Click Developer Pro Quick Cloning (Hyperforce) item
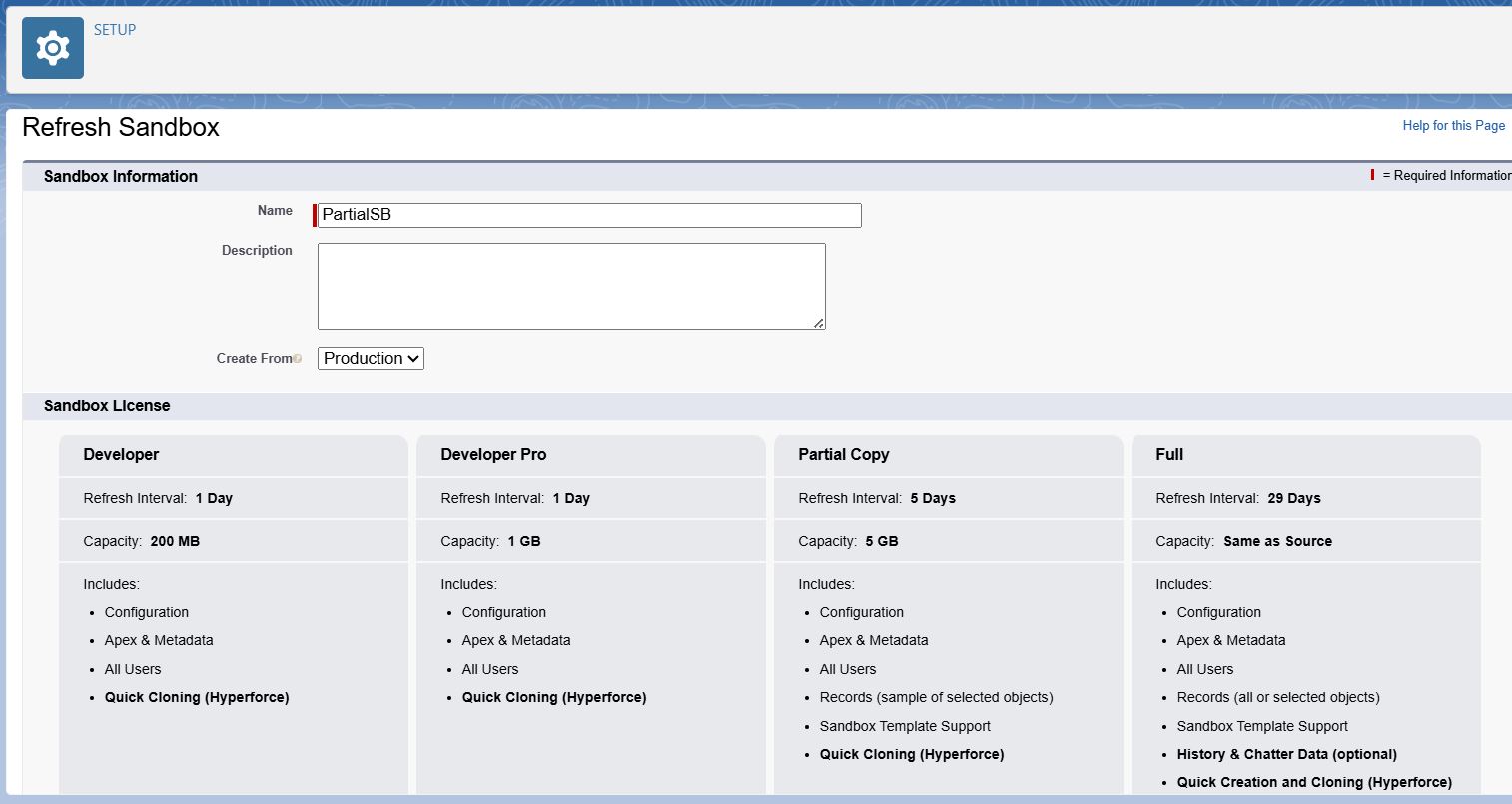Viewport: 1512px width, 804px height. point(554,697)
